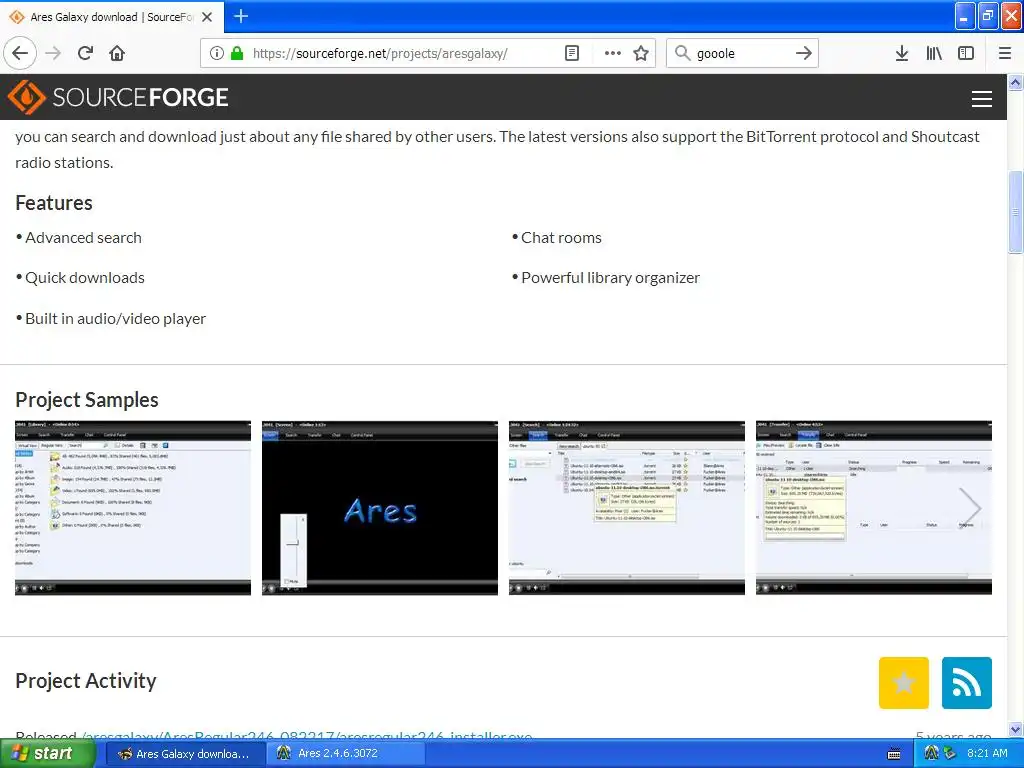Bookmark this page with the star
This screenshot has height=768, width=1024.
pos(641,53)
